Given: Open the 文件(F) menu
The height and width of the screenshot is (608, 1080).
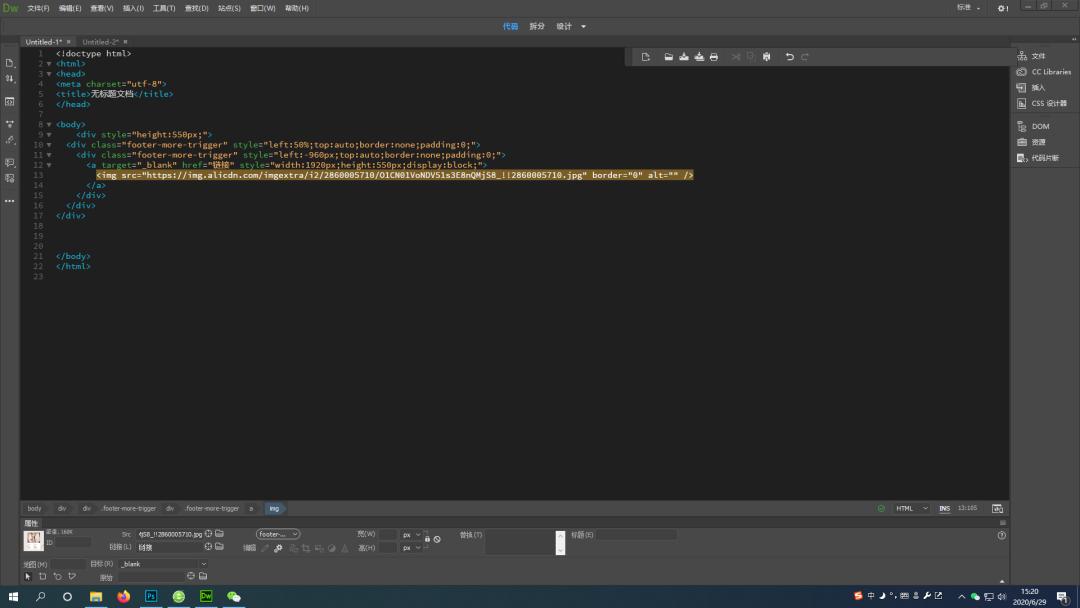Looking at the screenshot, I should coord(38,8).
